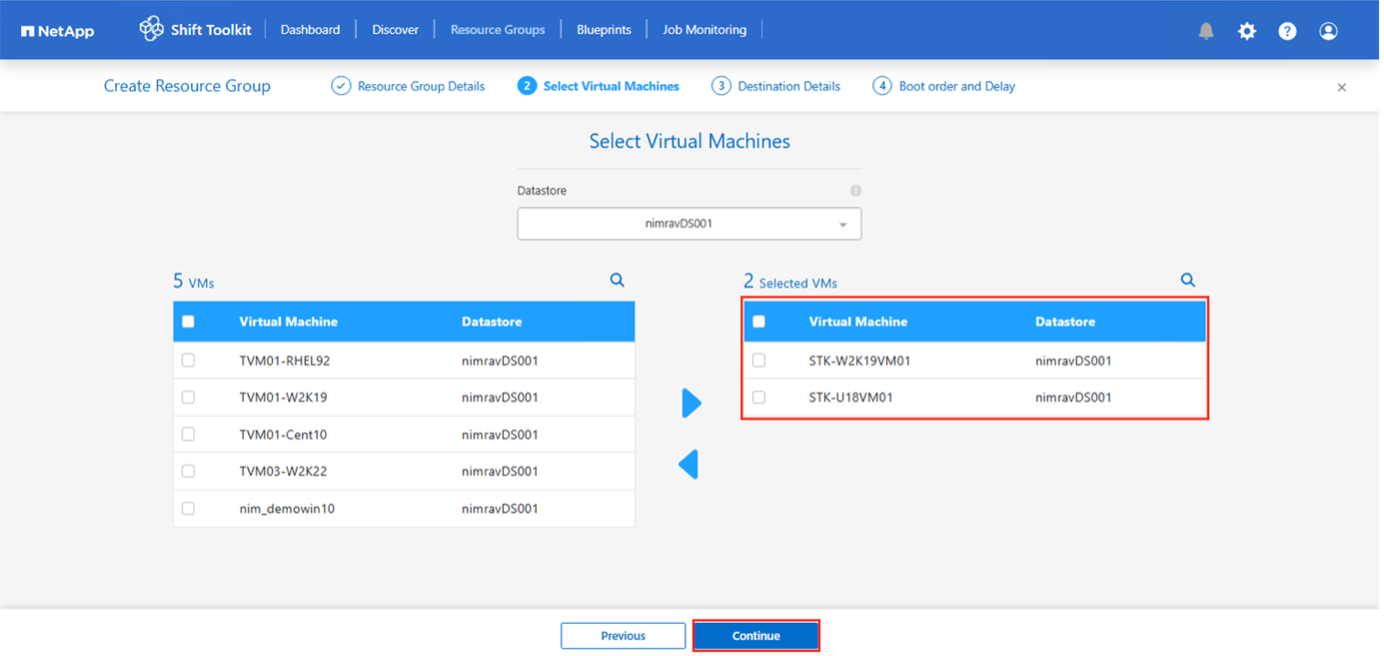Click the Previous button
1384x656 pixels.
(x=623, y=636)
